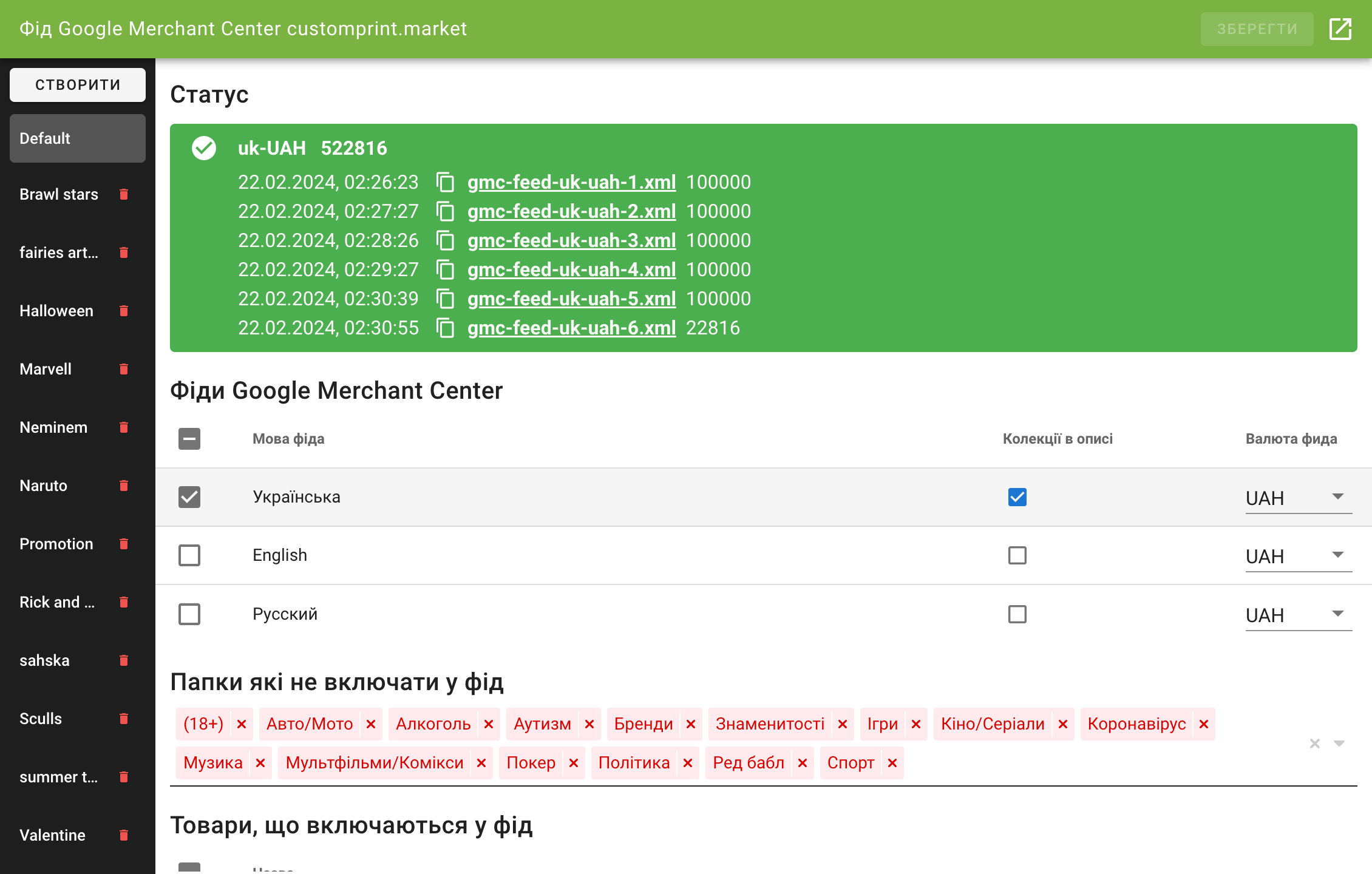Remove the Коронавірус folder tag
The height and width of the screenshot is (874, 1372).
(x=1204, y=724)
